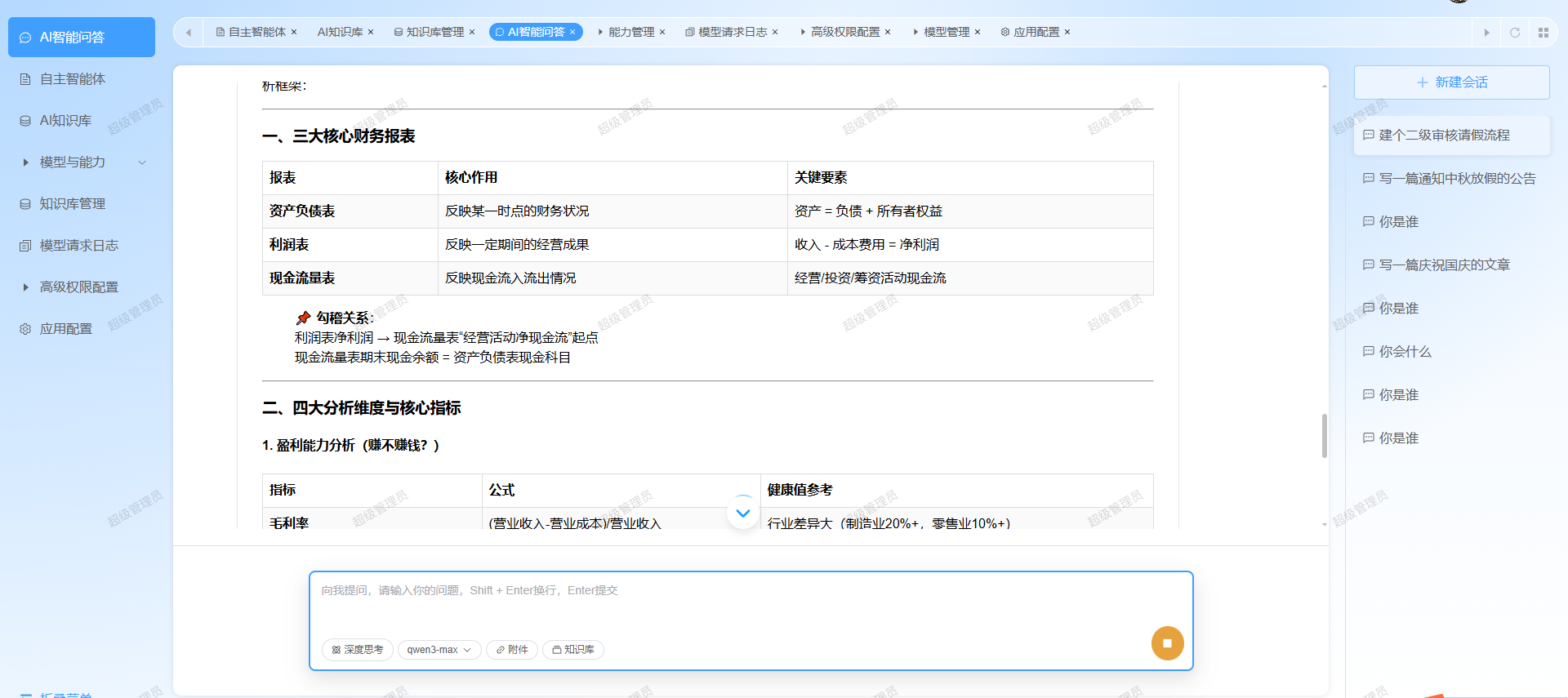Click the 知识库管理 sidebar icon

25,204
